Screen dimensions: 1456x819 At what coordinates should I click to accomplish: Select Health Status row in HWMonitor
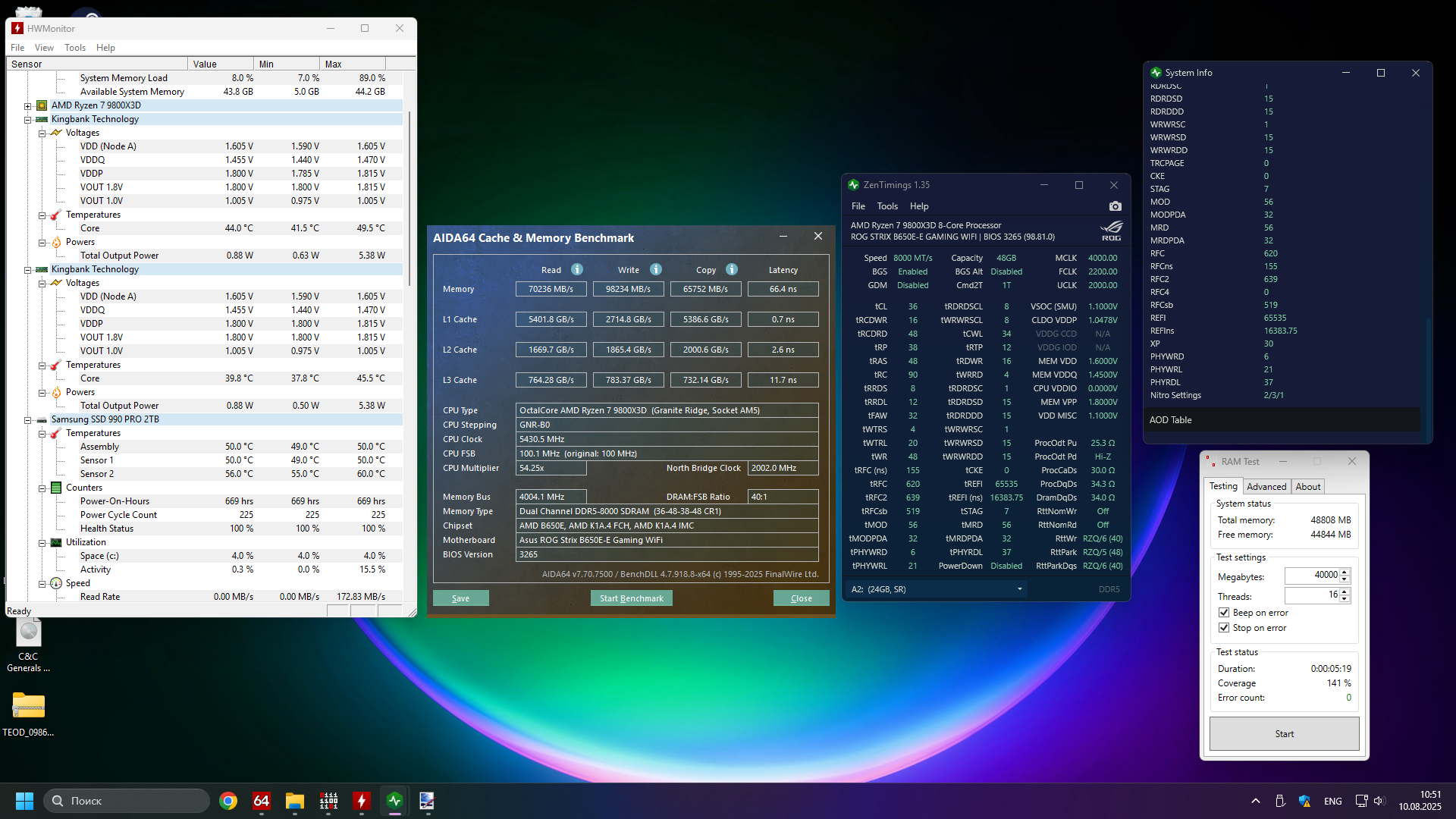click(205, 529)
